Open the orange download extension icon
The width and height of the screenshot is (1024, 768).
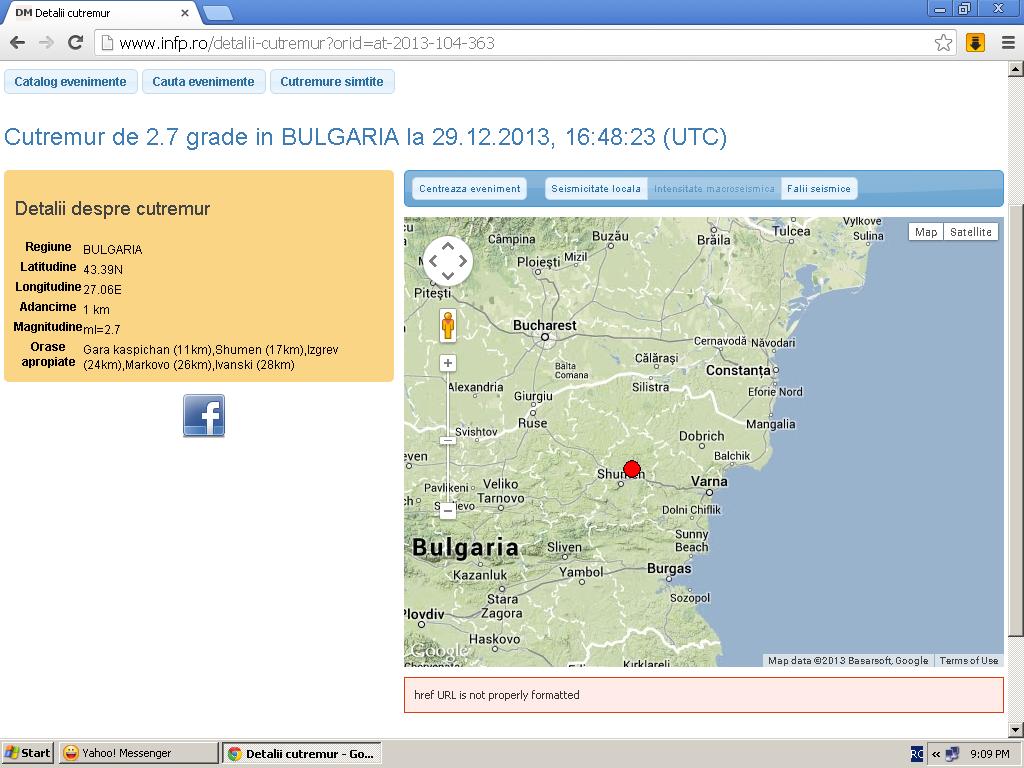point(976,42)
